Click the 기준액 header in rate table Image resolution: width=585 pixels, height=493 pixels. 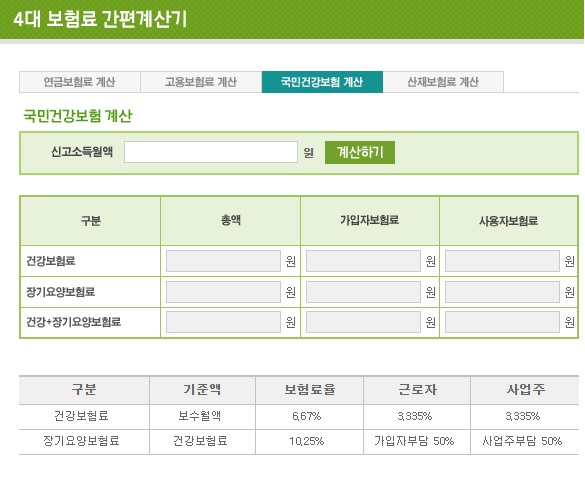(202, 390)
